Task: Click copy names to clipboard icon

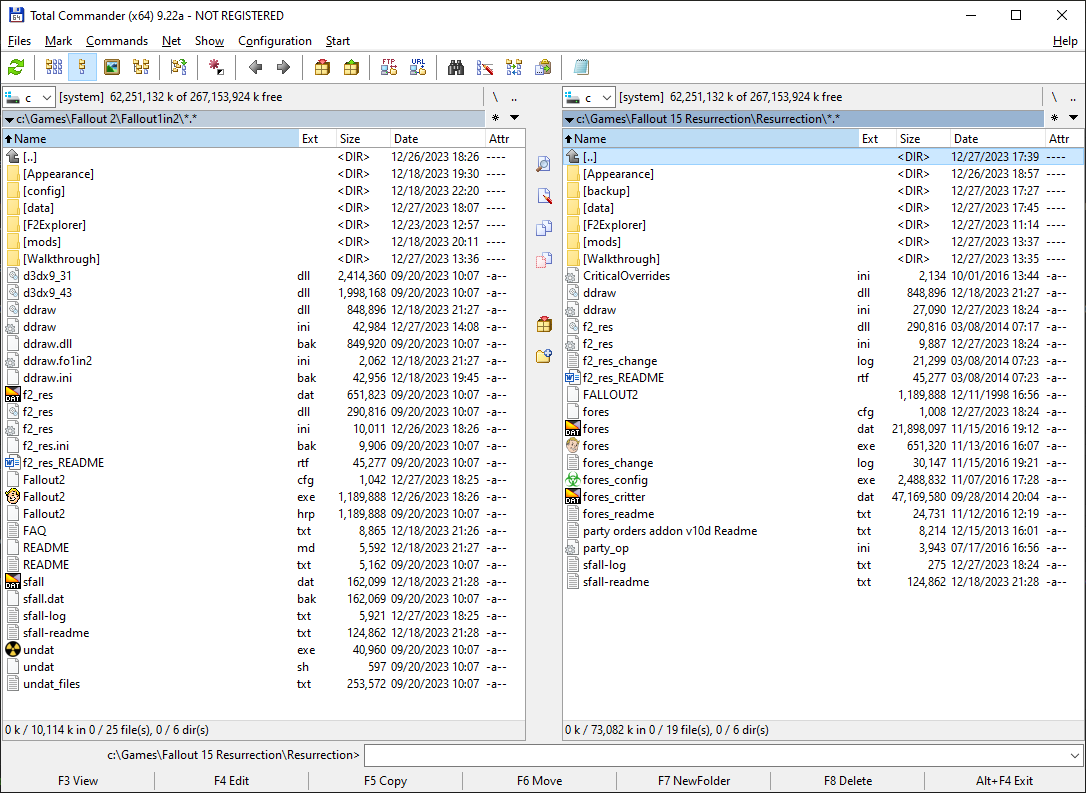Action: [x=543, y=67]
